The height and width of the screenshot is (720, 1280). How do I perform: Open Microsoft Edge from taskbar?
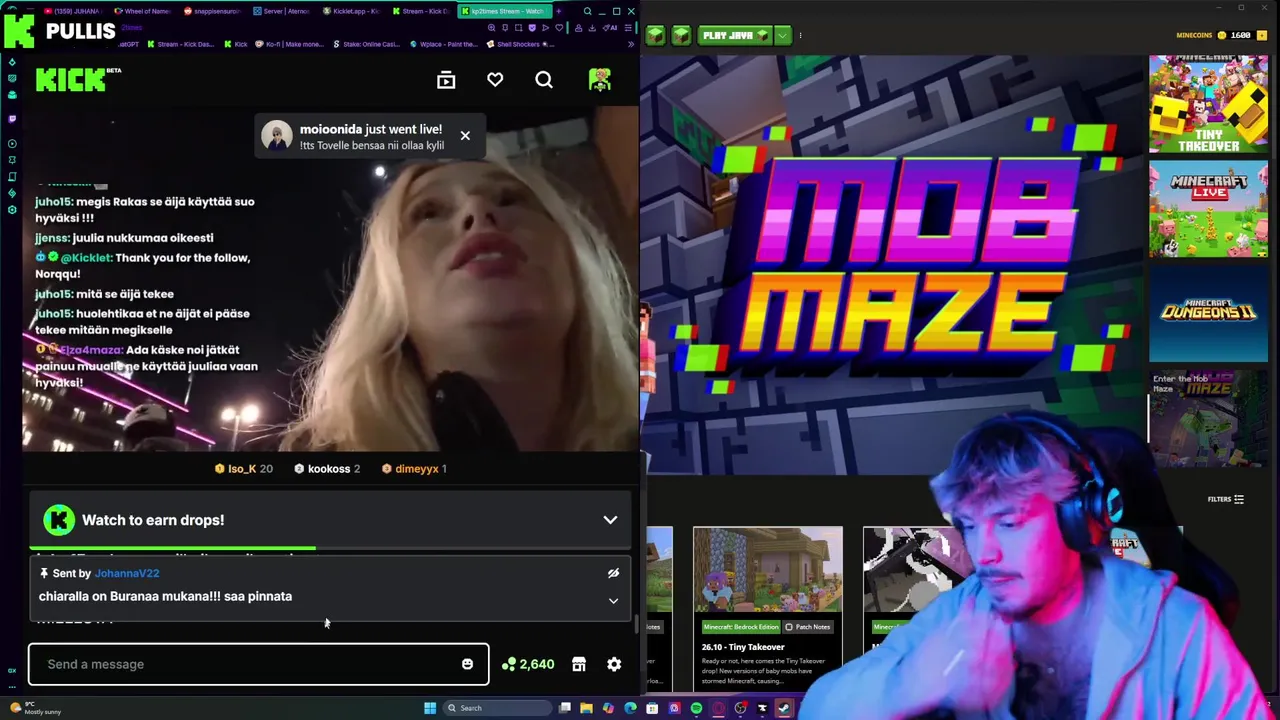pyautogui.click(x=630, y=708)
